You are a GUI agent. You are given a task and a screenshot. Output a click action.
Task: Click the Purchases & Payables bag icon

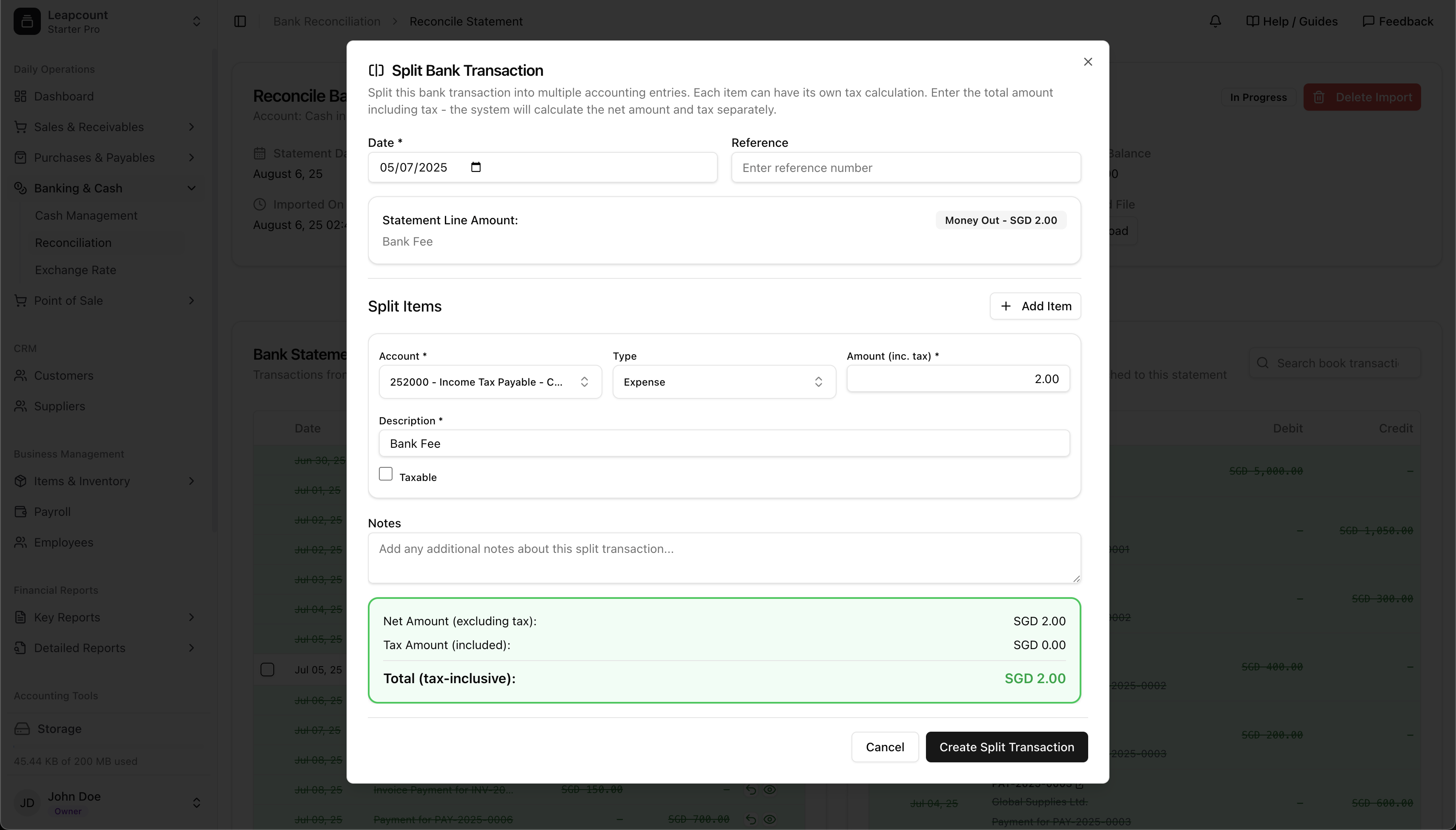click(x=20, y=157)
